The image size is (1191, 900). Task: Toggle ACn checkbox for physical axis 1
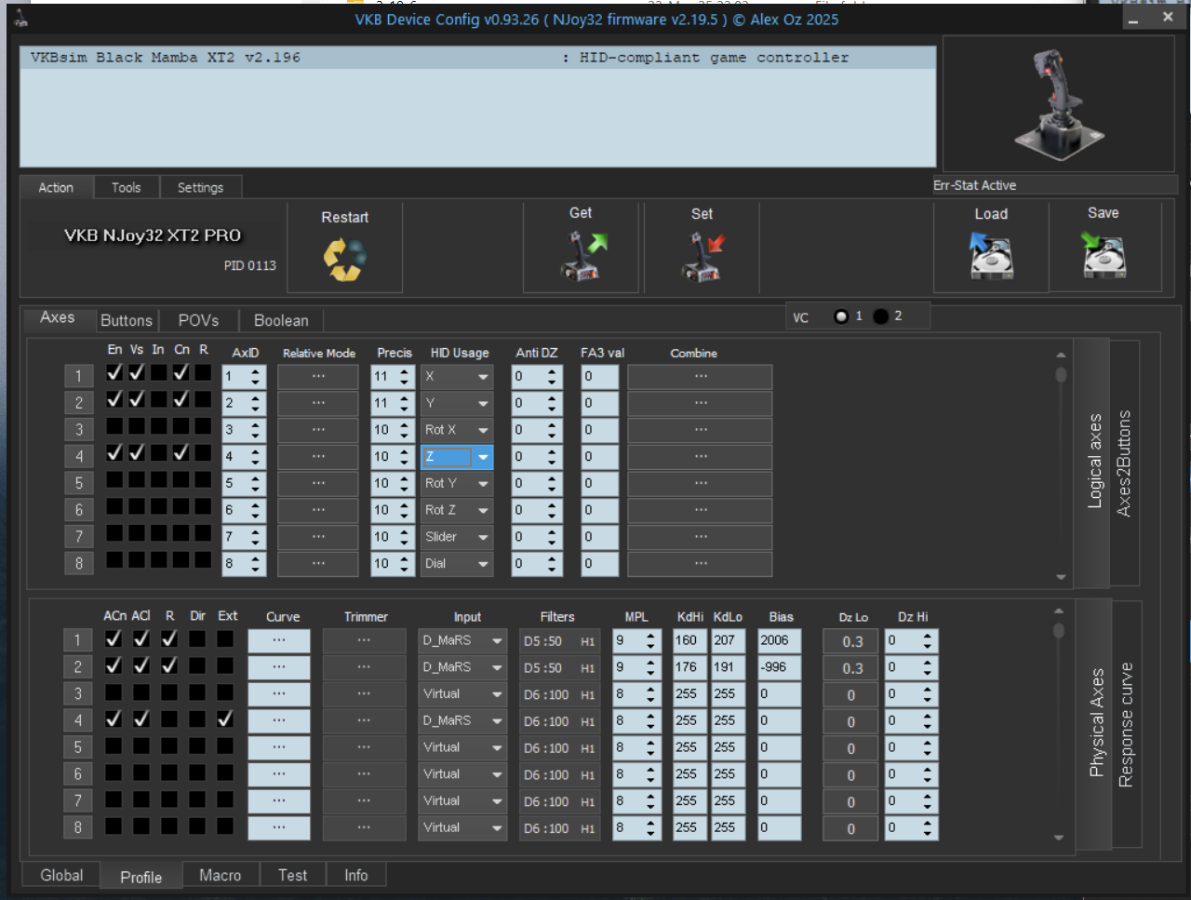[x=113, y=639]
